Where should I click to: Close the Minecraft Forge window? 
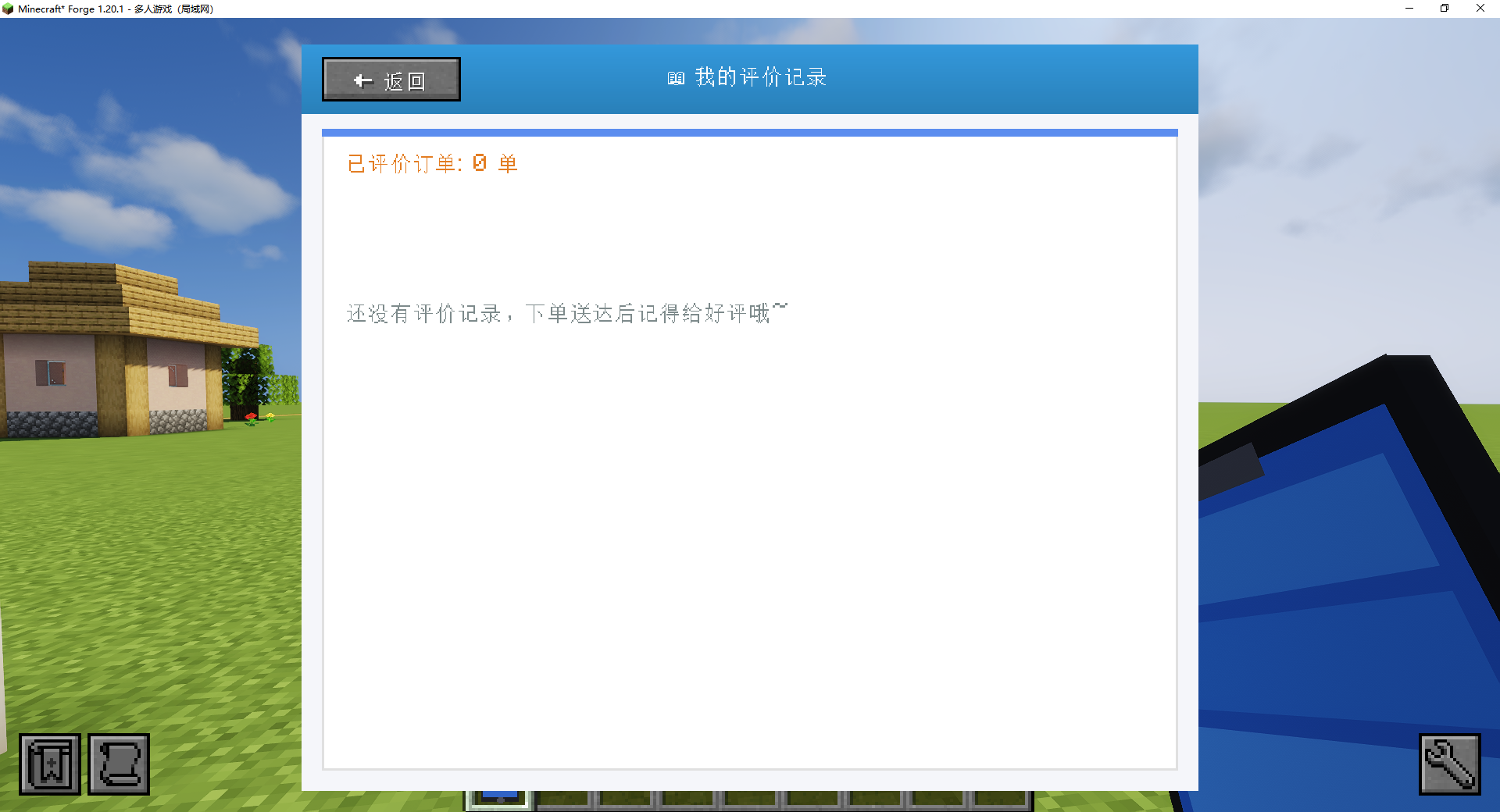[x=1480, y=9]
